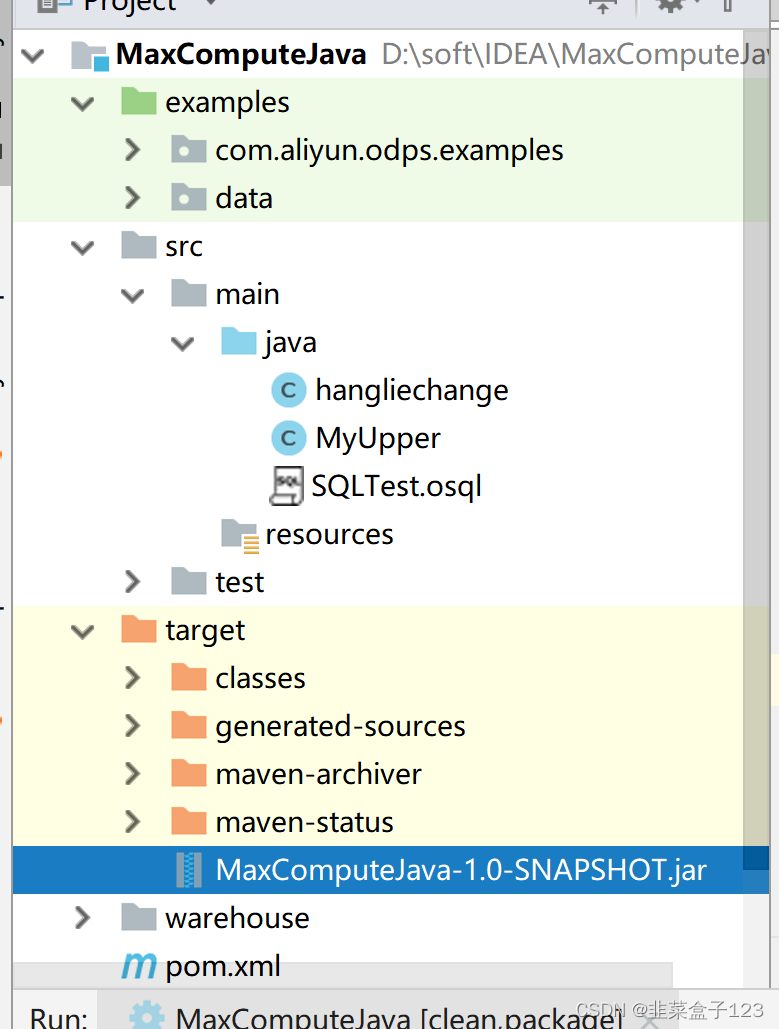Click the data package folder icon
Image resolution: width=779 pixels, height=1029 pixels.
tap(189, 197)
